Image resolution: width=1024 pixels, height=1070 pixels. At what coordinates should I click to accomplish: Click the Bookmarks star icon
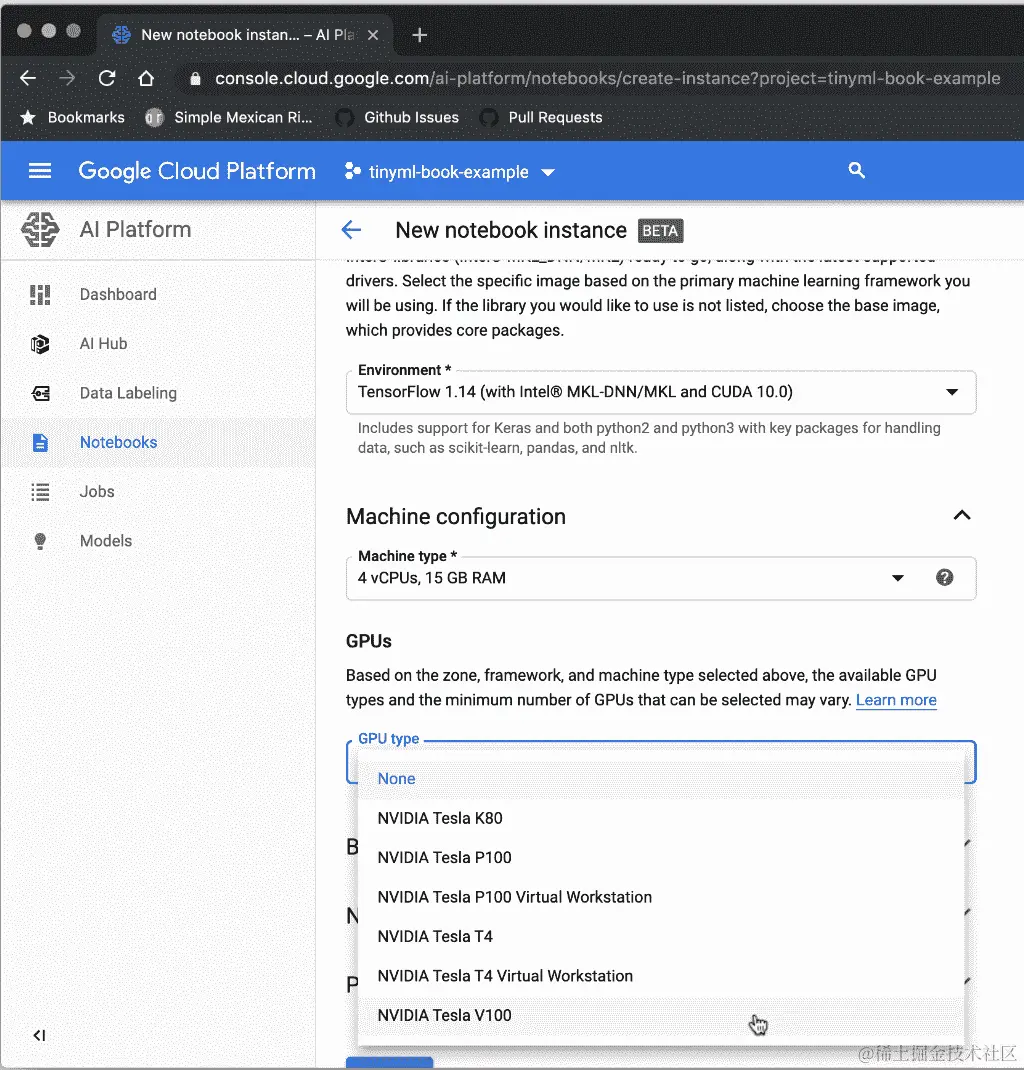tap(28, 117)
